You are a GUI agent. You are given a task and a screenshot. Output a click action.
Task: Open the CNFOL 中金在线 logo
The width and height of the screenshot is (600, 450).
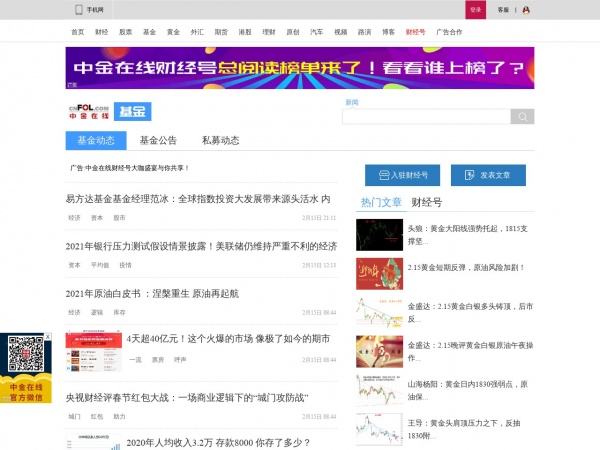(89, 111)
